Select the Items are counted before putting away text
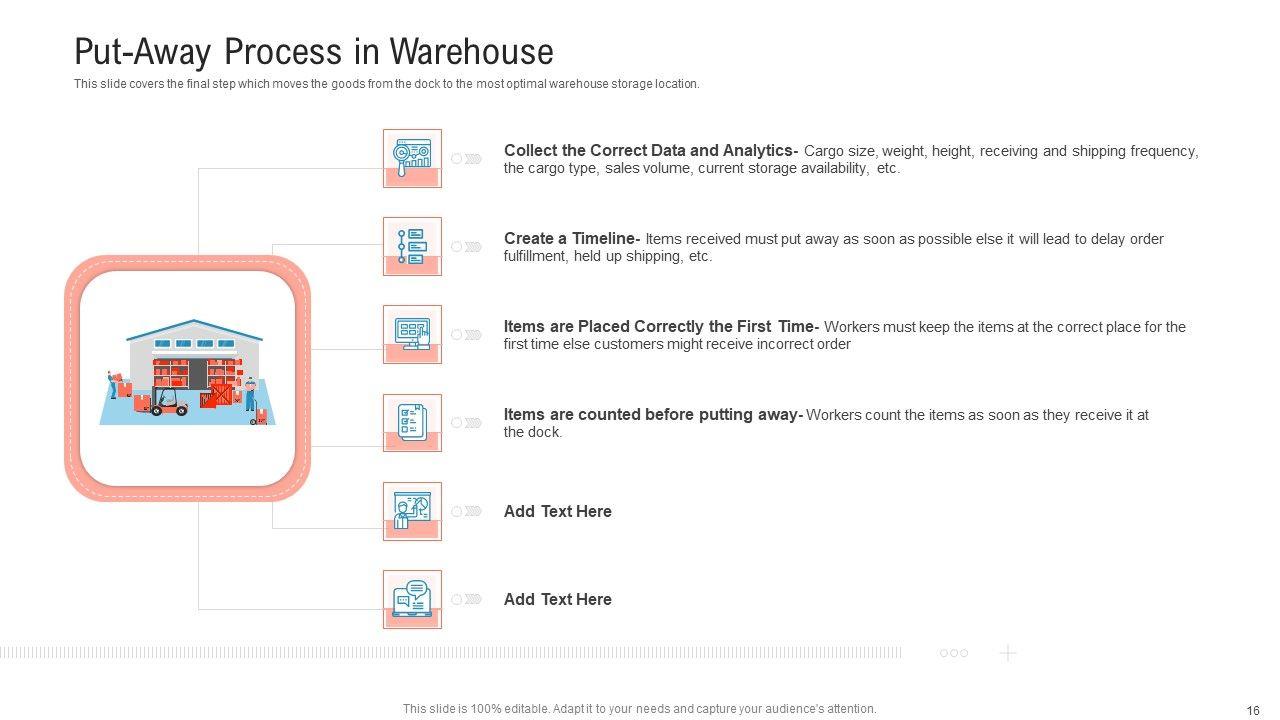The image size is (1280, 720). tap(652, 415)
